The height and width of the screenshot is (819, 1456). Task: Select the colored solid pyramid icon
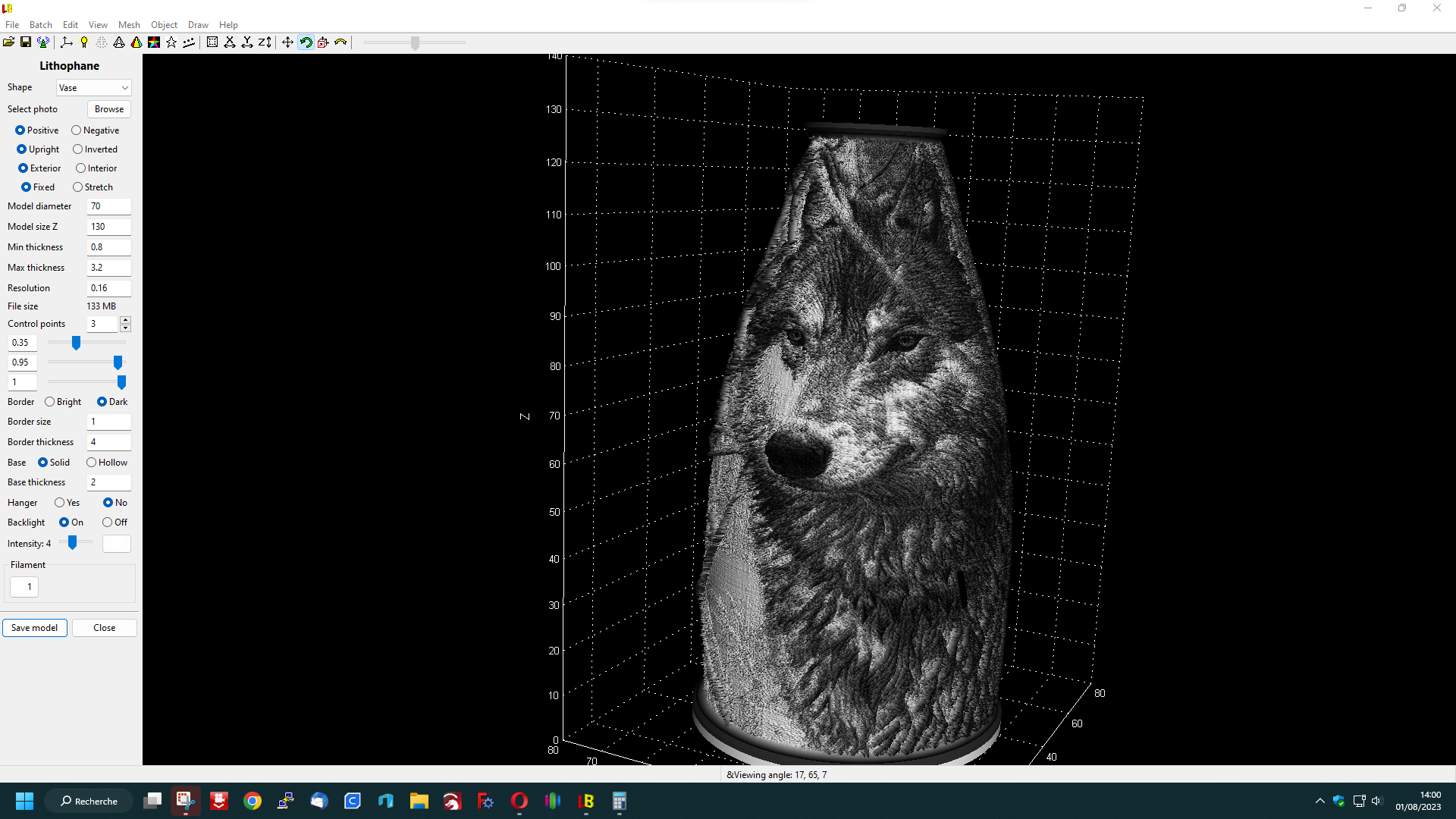tap(136, 42)
